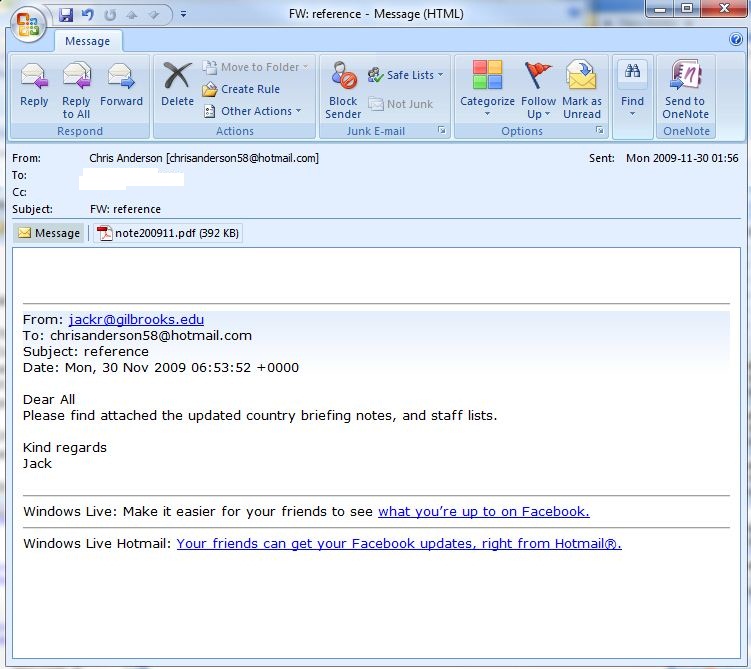Click jackr@gilbrooks.edu email link
Screen dimensions: 751x669
(137, 319)
